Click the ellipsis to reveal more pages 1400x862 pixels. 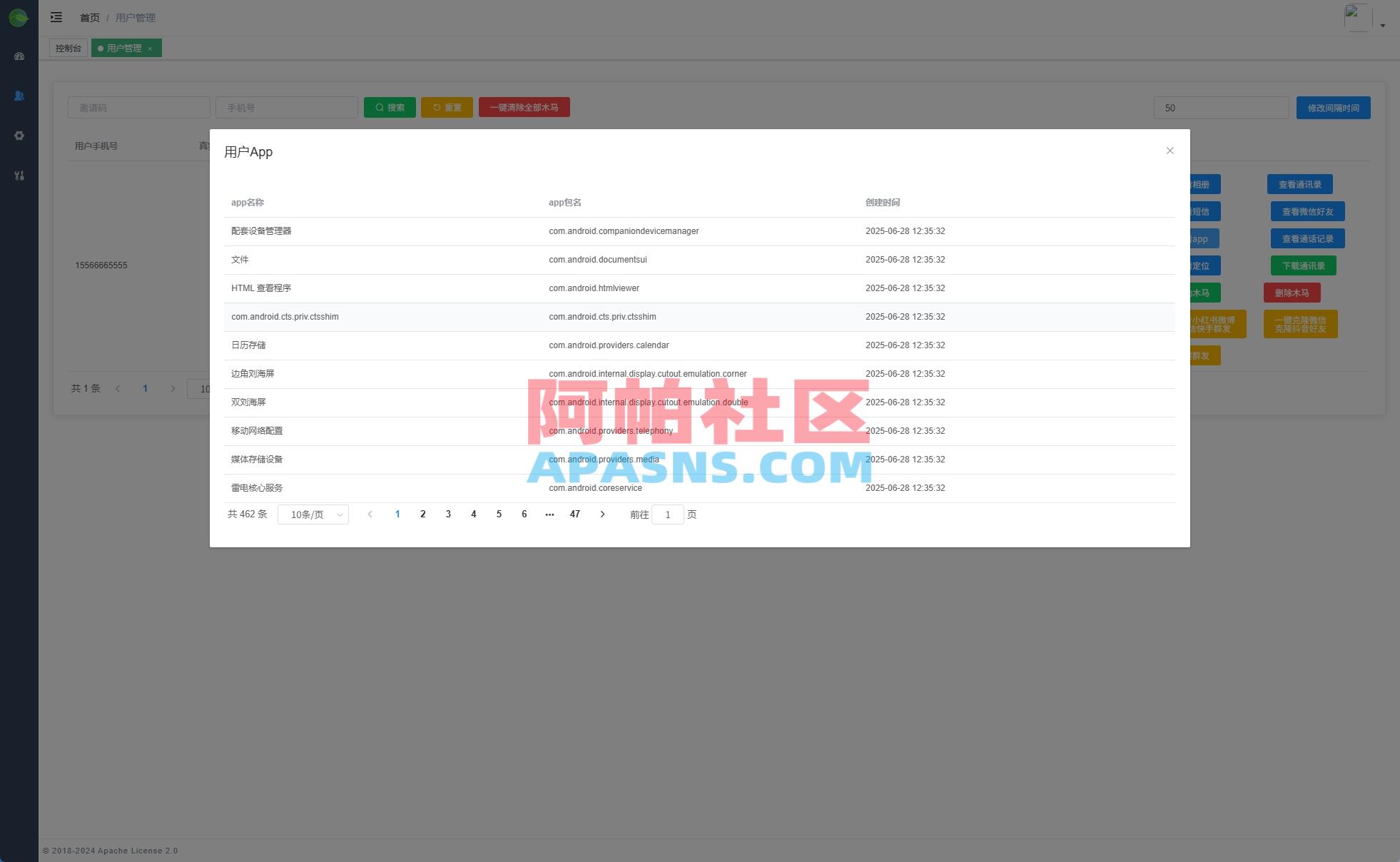549,514
